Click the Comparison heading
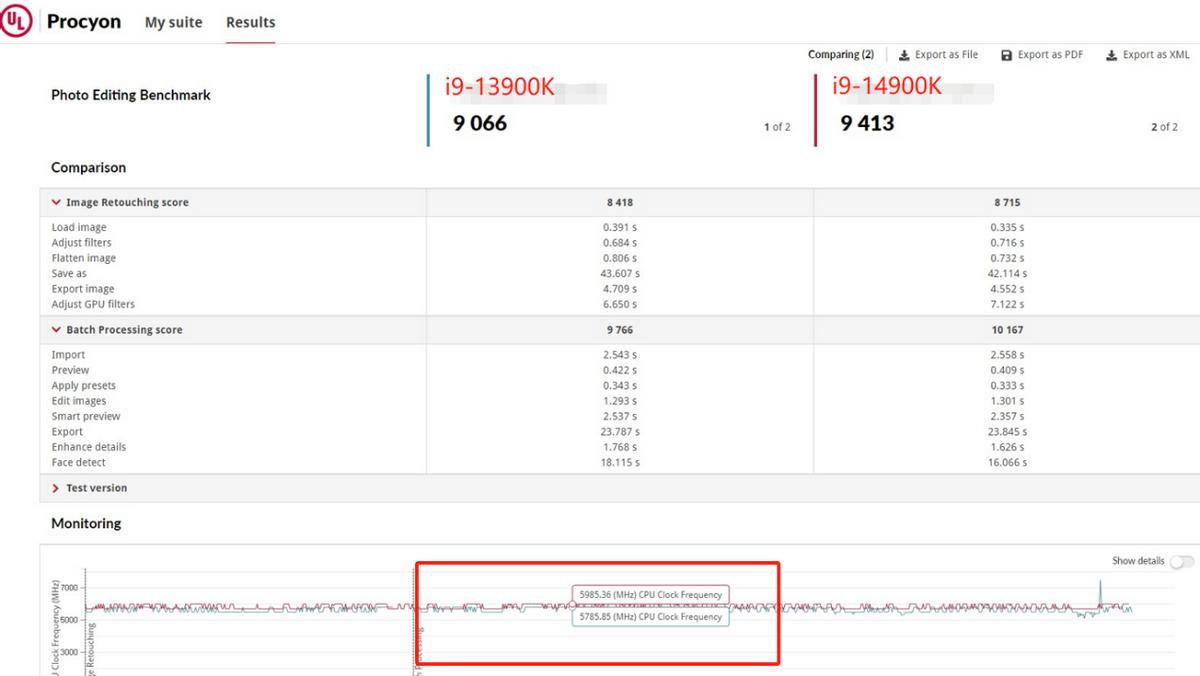 coord(89,168)
